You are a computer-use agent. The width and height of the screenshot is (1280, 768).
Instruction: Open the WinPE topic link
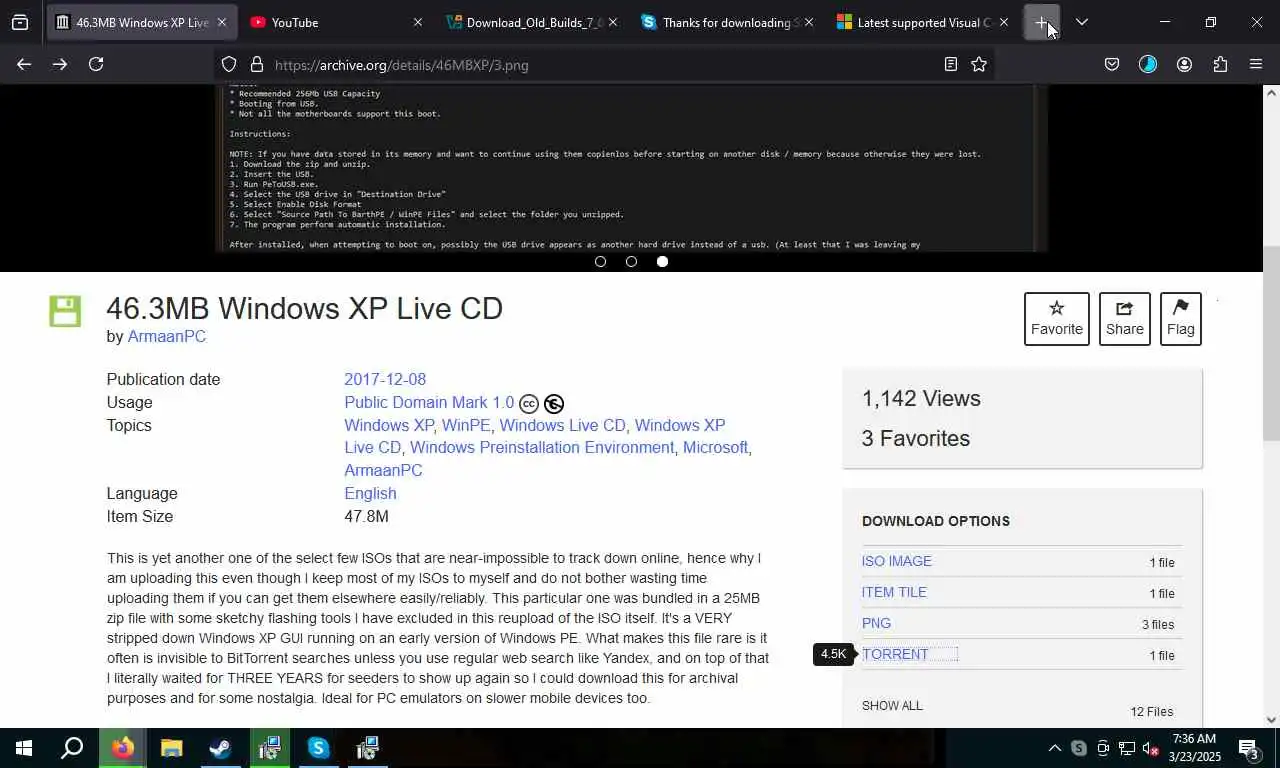(466, 425)
